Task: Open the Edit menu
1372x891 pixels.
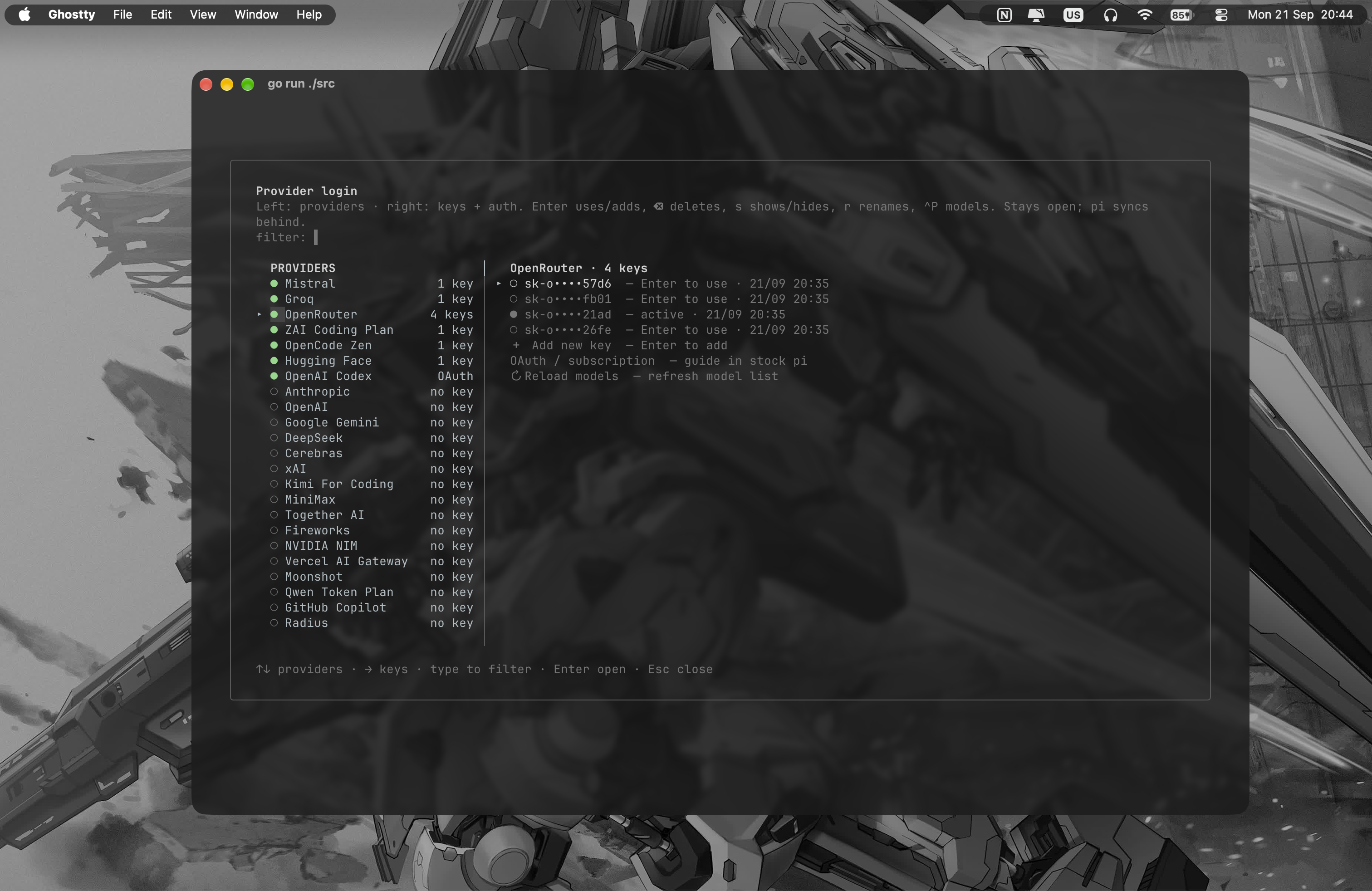Action: tap(161, 15)
